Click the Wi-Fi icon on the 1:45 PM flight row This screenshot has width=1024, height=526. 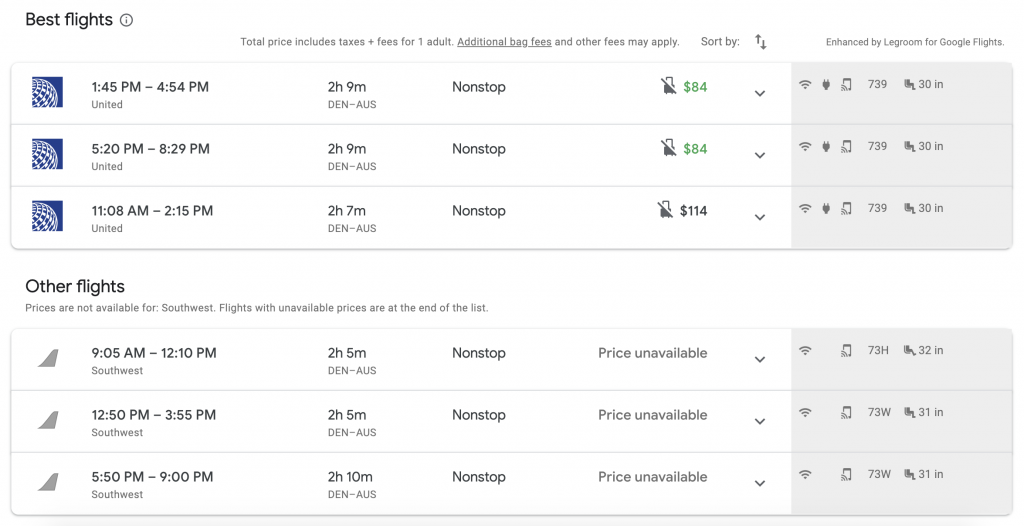805,84
